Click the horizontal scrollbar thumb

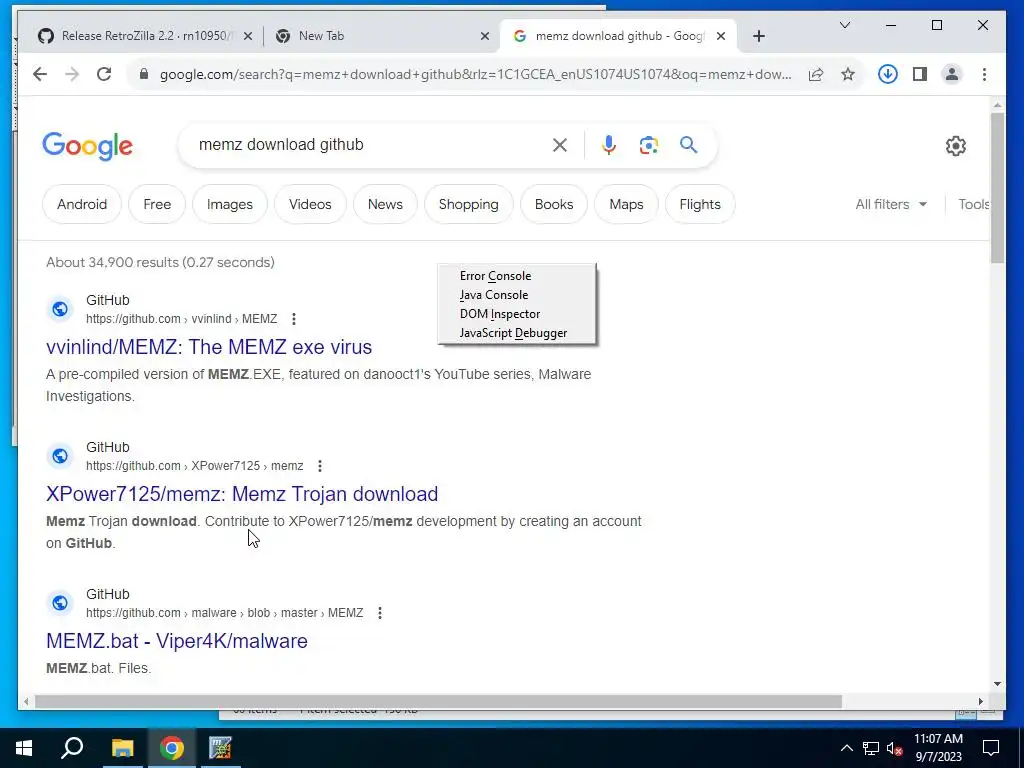[438, 701]
